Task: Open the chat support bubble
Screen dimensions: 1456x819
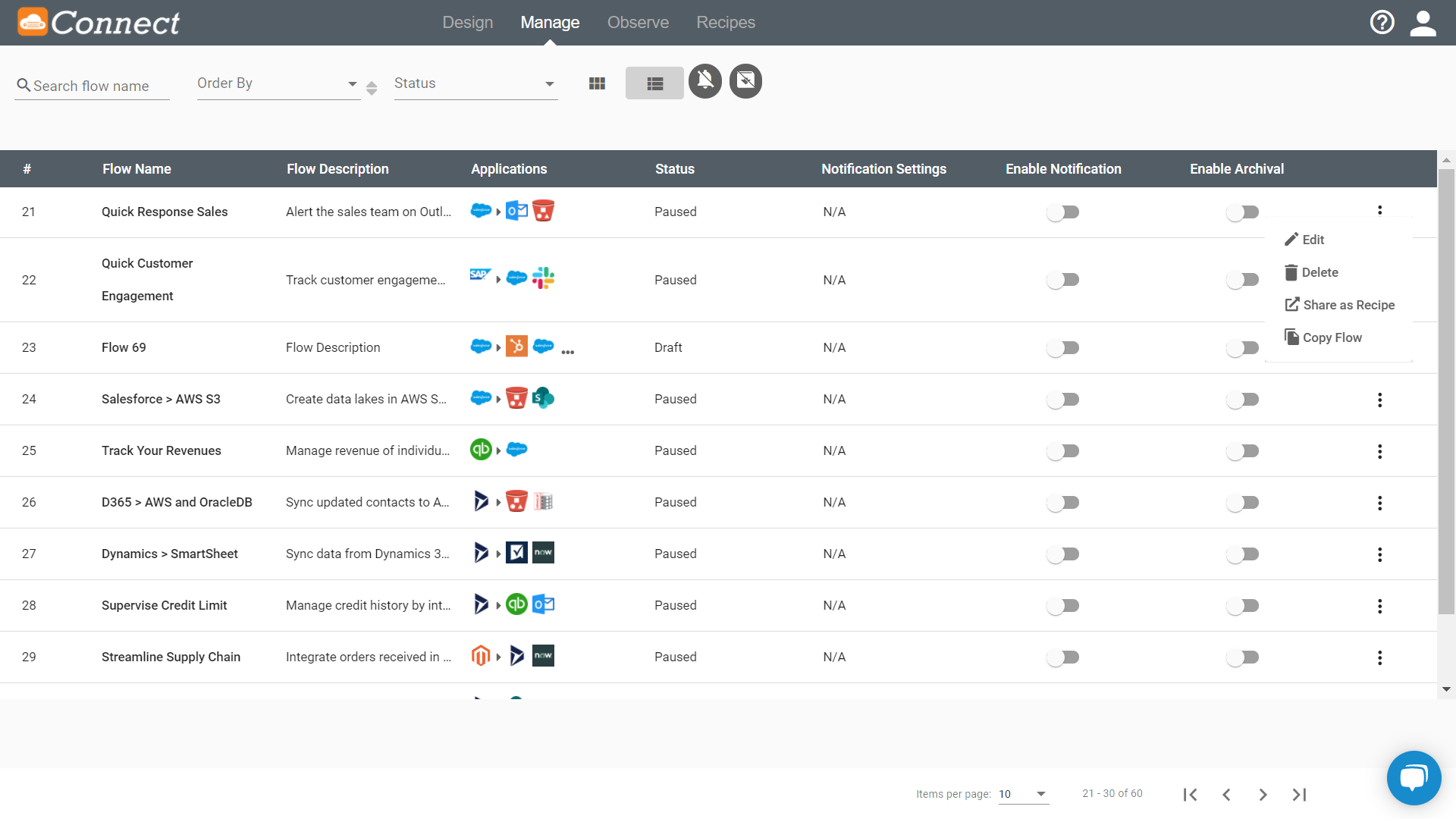Action: (x=1414, y=778)
